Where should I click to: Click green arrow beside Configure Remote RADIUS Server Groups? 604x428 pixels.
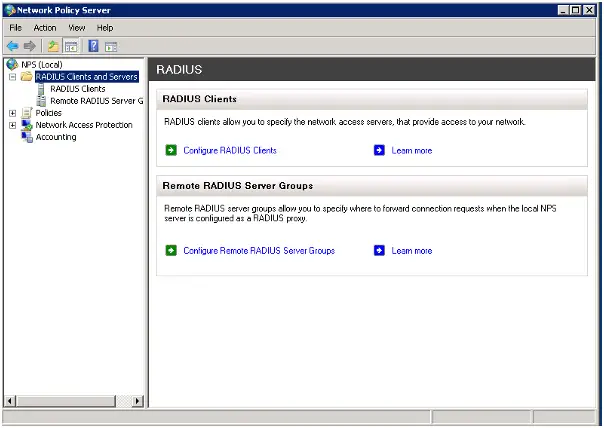coord(171,251)
